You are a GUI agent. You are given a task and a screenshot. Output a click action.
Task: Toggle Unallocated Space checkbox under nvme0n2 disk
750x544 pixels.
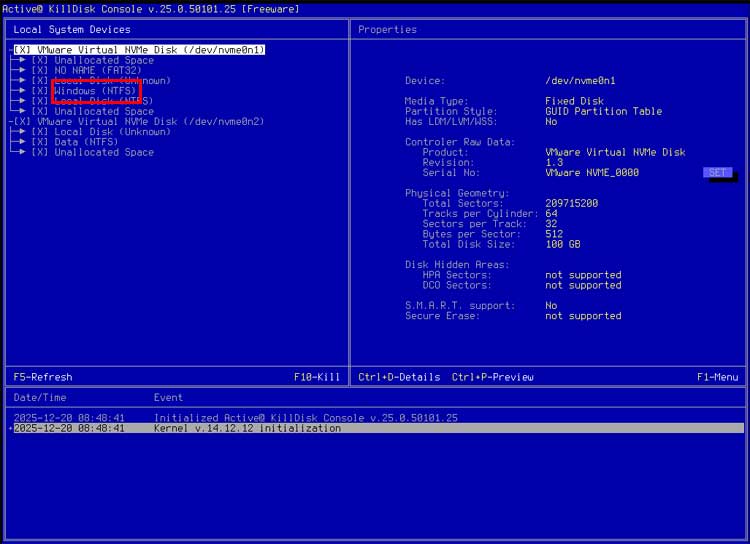[x=40, y=152]
